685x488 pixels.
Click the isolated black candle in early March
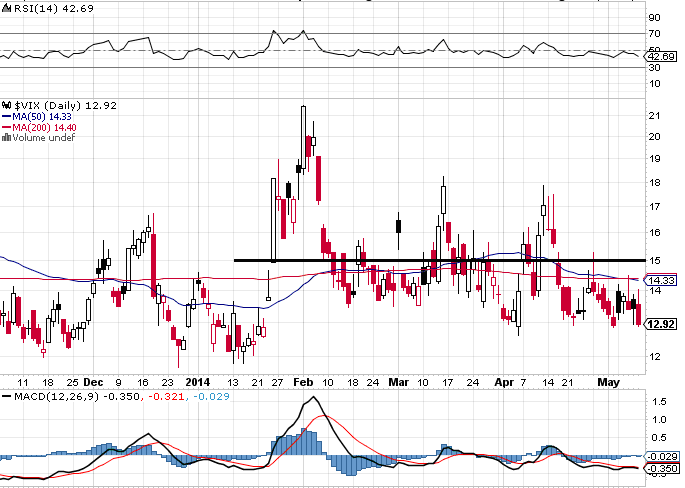[x=398, y=227]
